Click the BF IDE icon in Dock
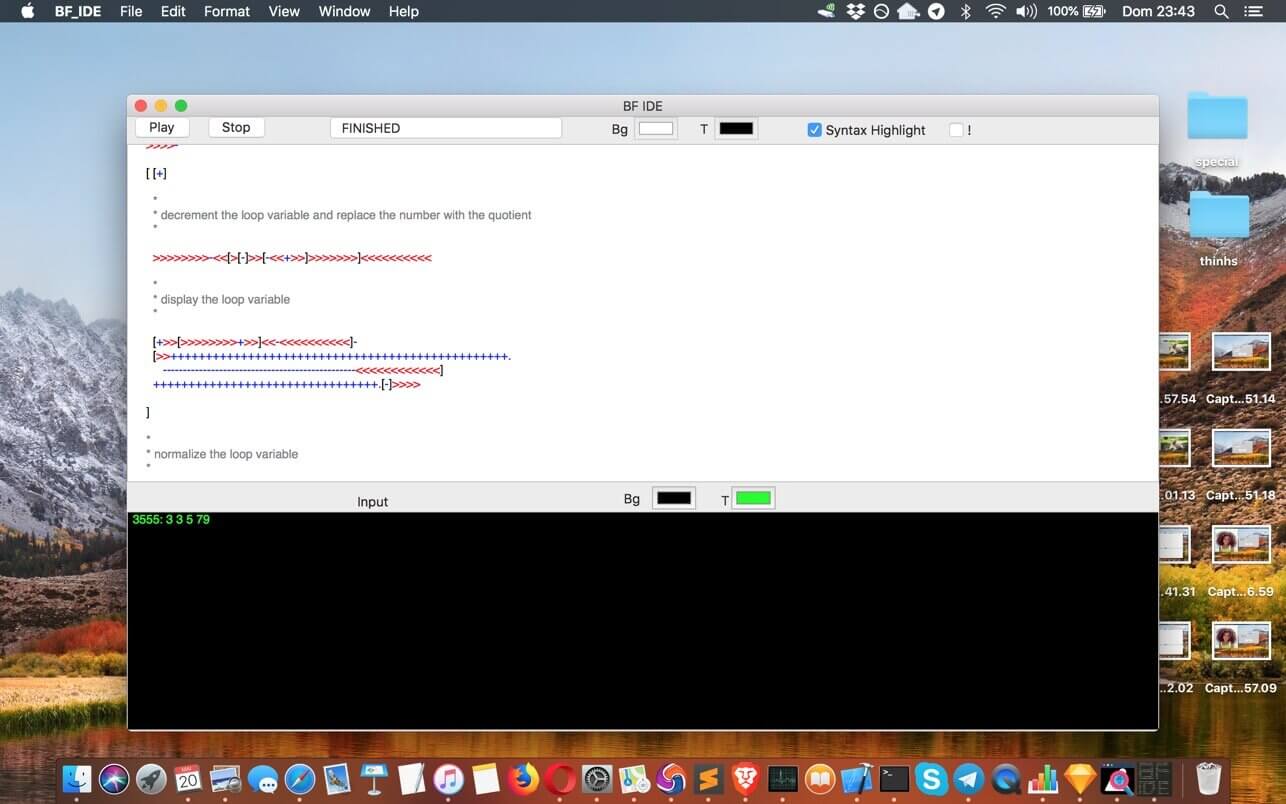 [1154, 778]
